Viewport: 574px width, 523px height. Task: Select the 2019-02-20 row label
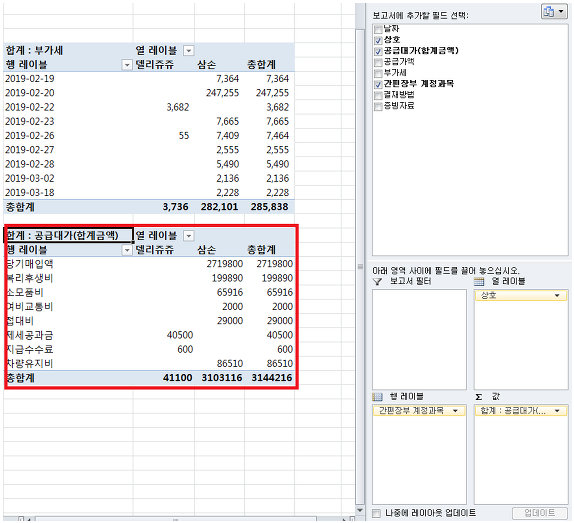coord(30,93)
